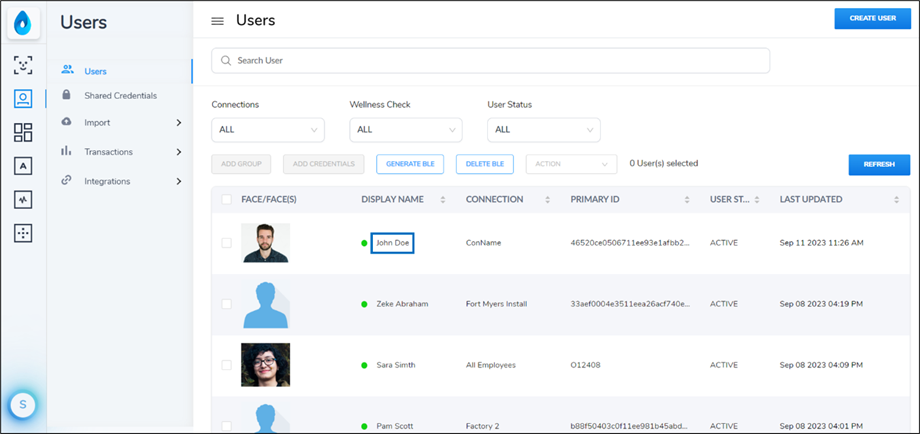Sort by Last Updated column arrows
Screen dimensions: 920x434
[x=897, y=199]
